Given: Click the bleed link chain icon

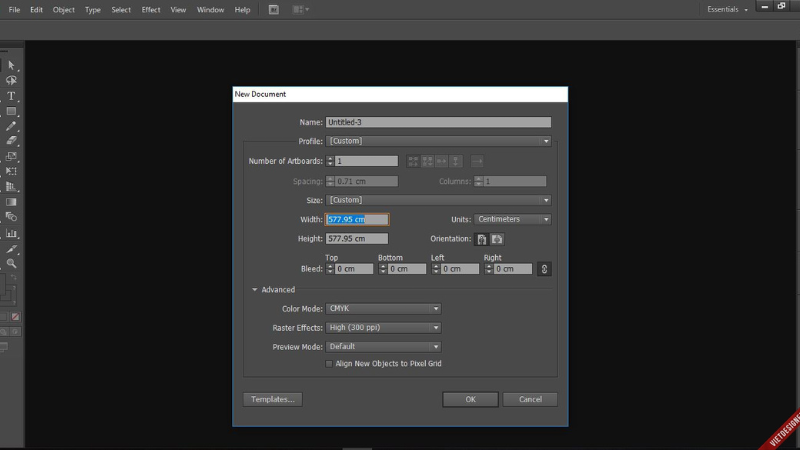Looking at the screenshot, I should [x=544, y=269].
